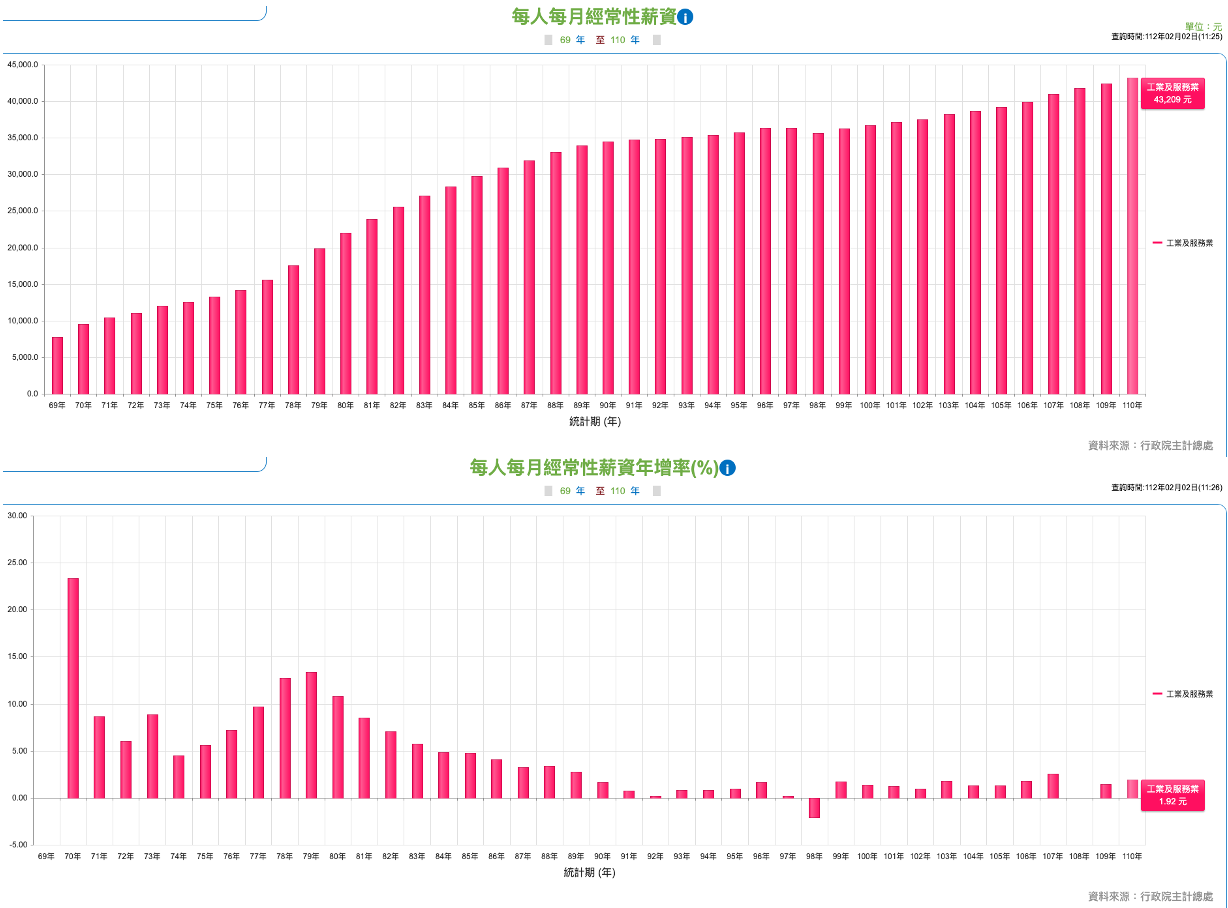The height and width of the screenshot is (908, 1228).
Task: Select end year 110 in growth-rate chart range
Action: pyautogui.click(x=617, y=491)
